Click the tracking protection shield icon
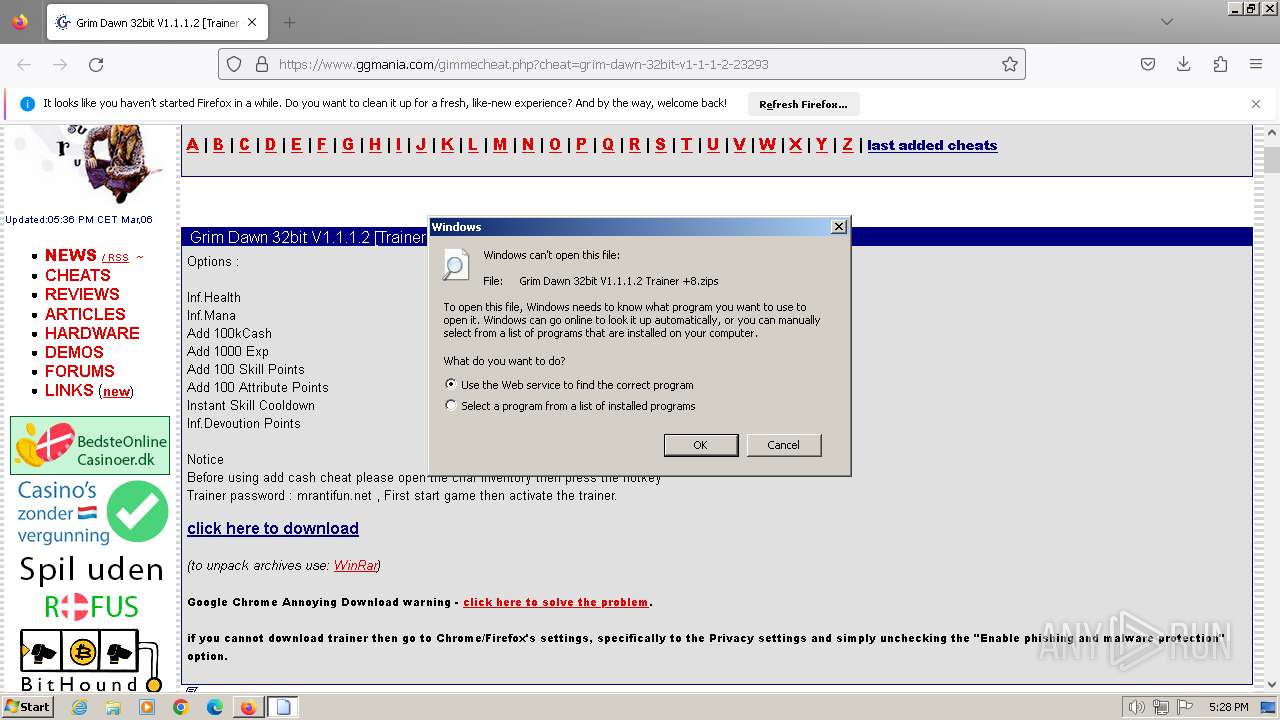This screenshot has width=1280, height=720. 234,64
